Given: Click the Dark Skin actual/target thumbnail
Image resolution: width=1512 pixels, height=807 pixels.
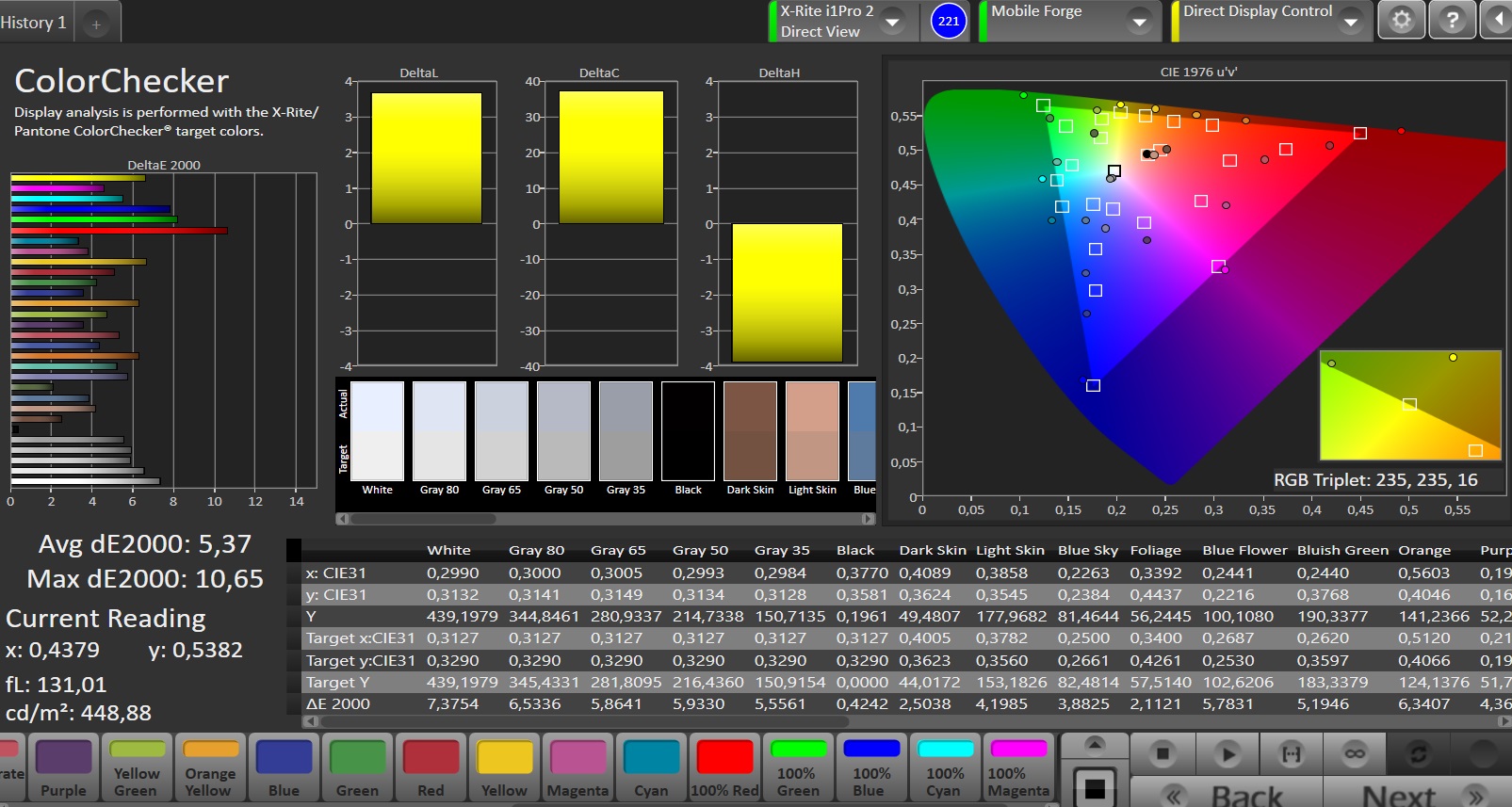Looking at the screenshot, I should 750,431.
